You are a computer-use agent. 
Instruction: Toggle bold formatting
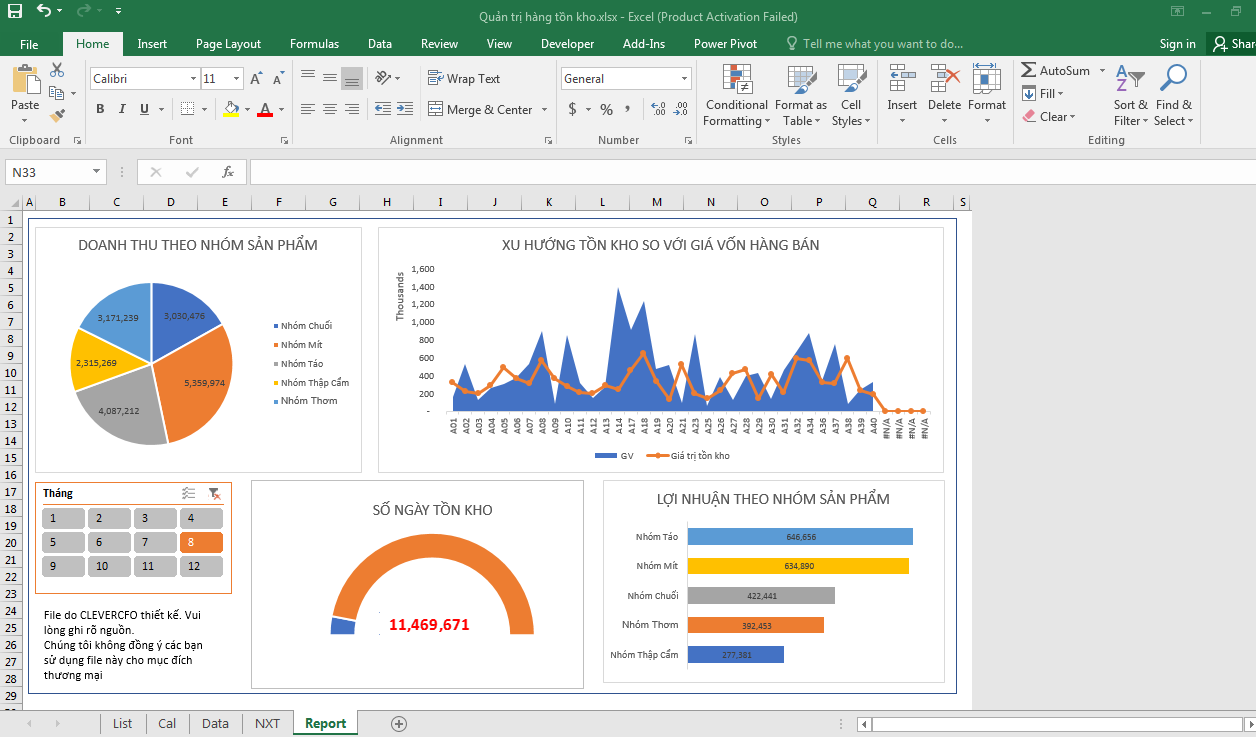(x=100, y=109)
